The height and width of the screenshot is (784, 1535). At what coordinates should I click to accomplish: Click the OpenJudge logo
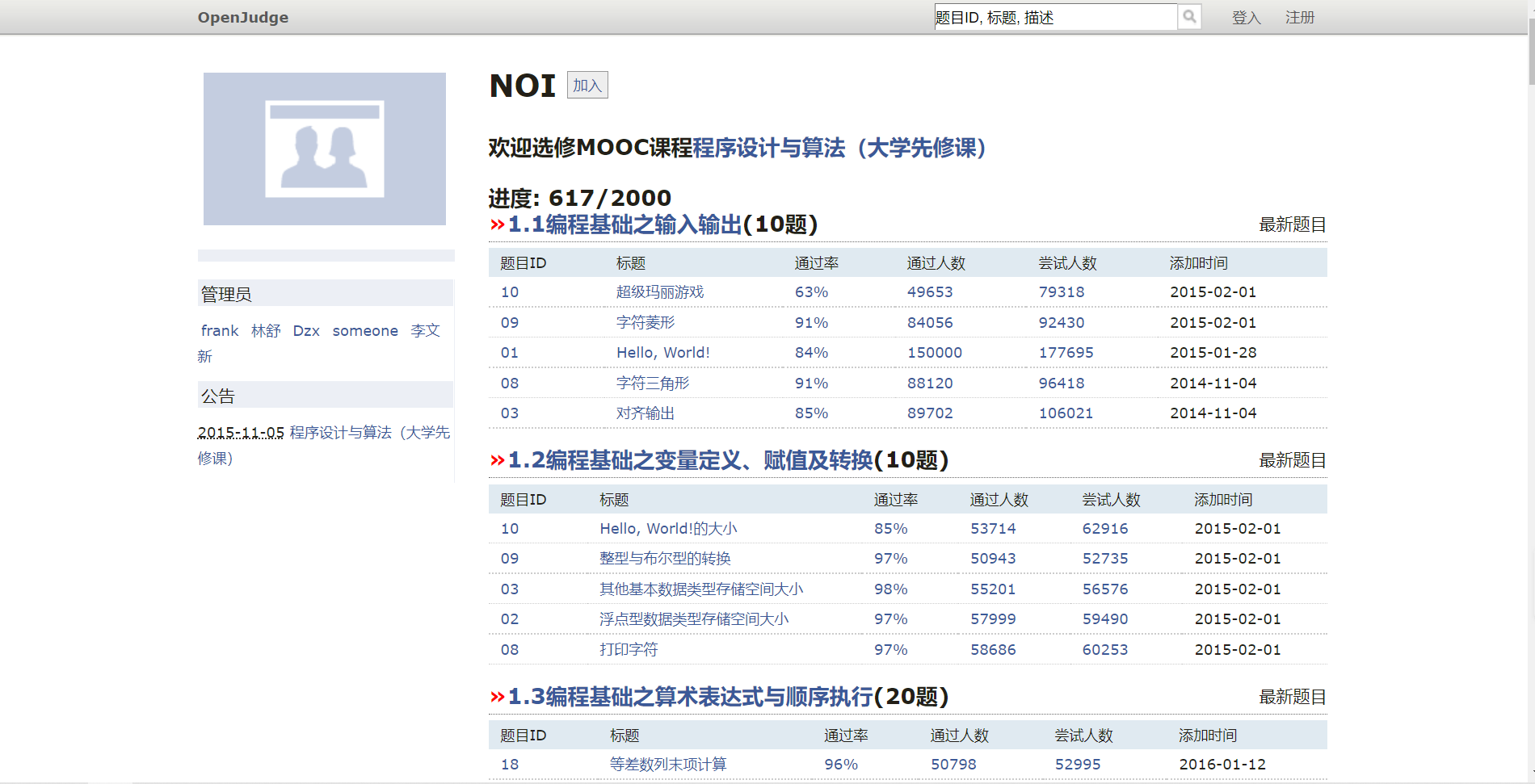[x=243, y=17]
